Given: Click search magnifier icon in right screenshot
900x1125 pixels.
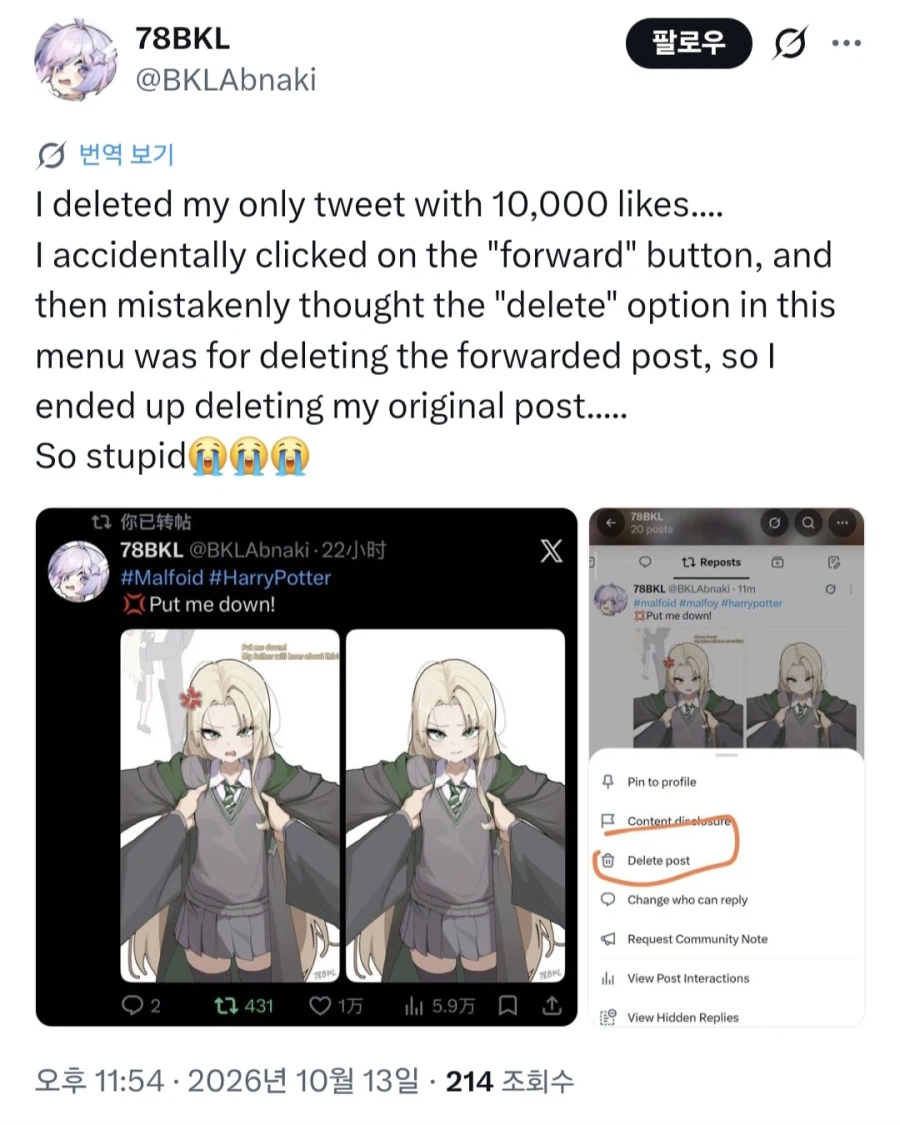Looking at the screenshot, I should coord(808,522).
